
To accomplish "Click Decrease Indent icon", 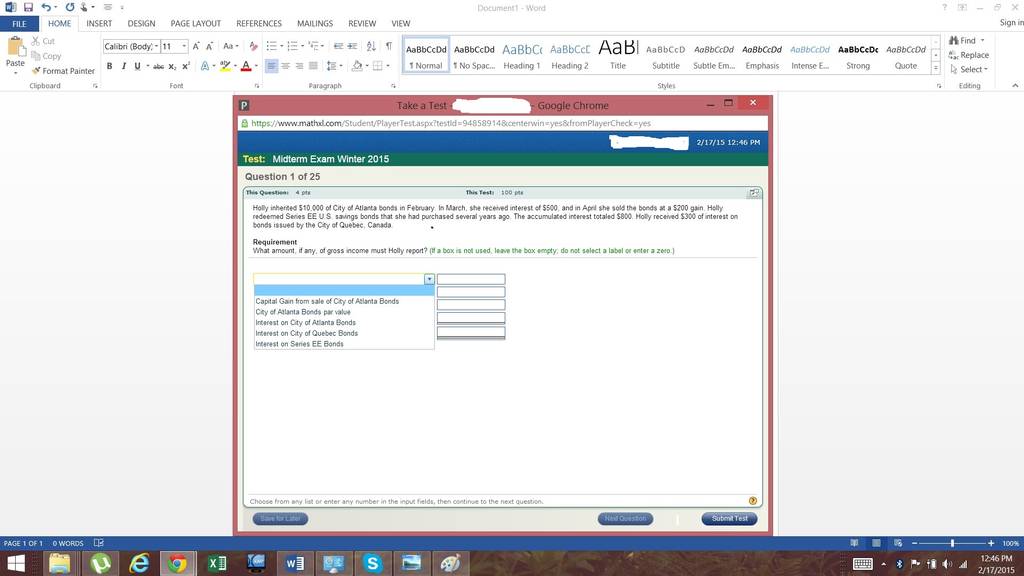I will pyautogui.click(x=338, y=46).
